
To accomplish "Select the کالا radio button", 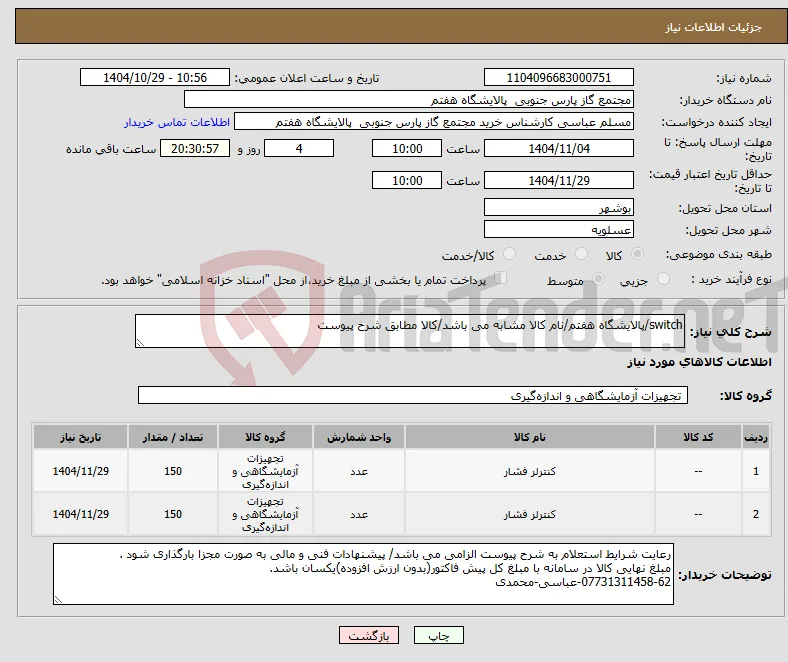I will [x=637, y=254].
